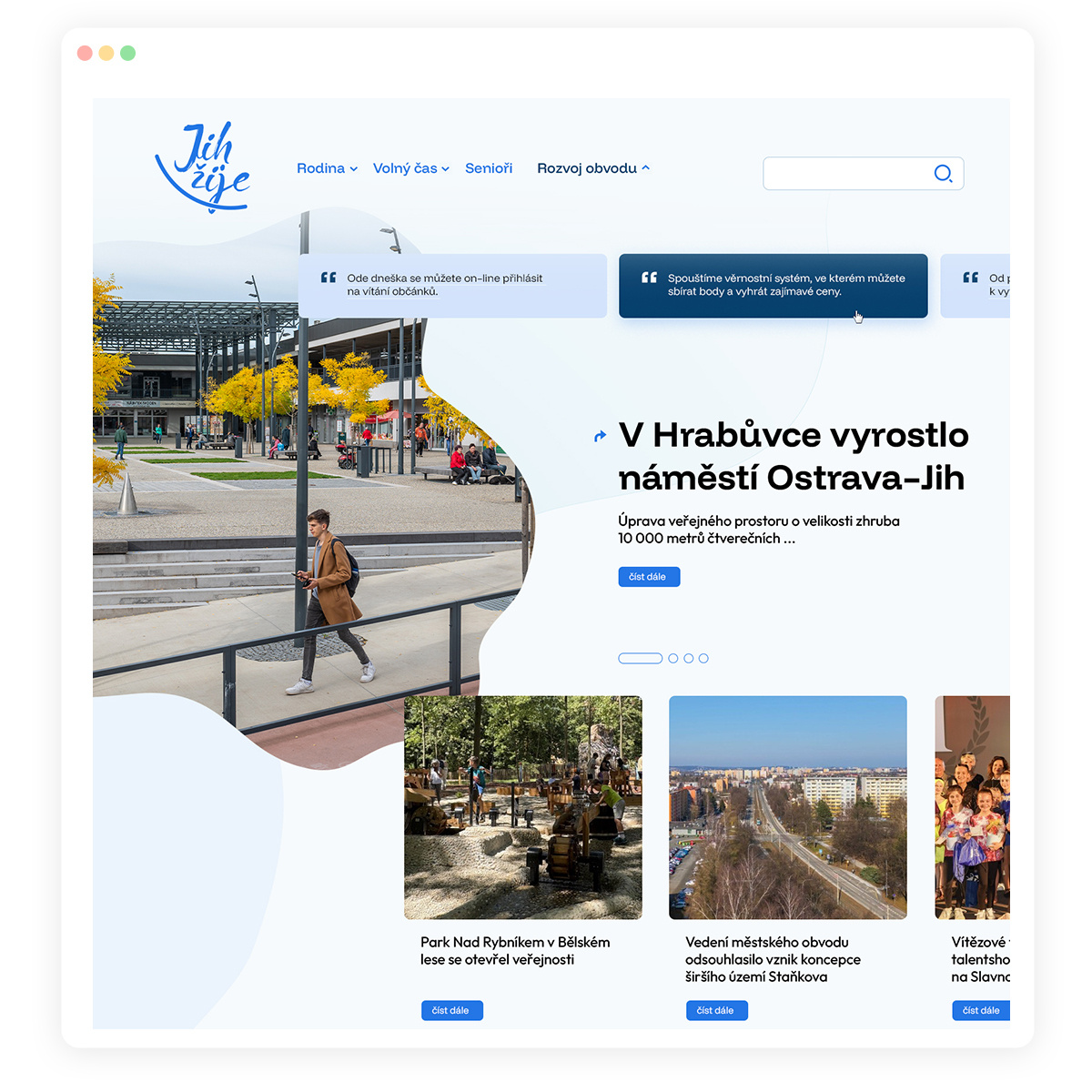
Task: Open the on-line vítání občánků announcement card
Action: pyautogui.click(x=453, y=286)
